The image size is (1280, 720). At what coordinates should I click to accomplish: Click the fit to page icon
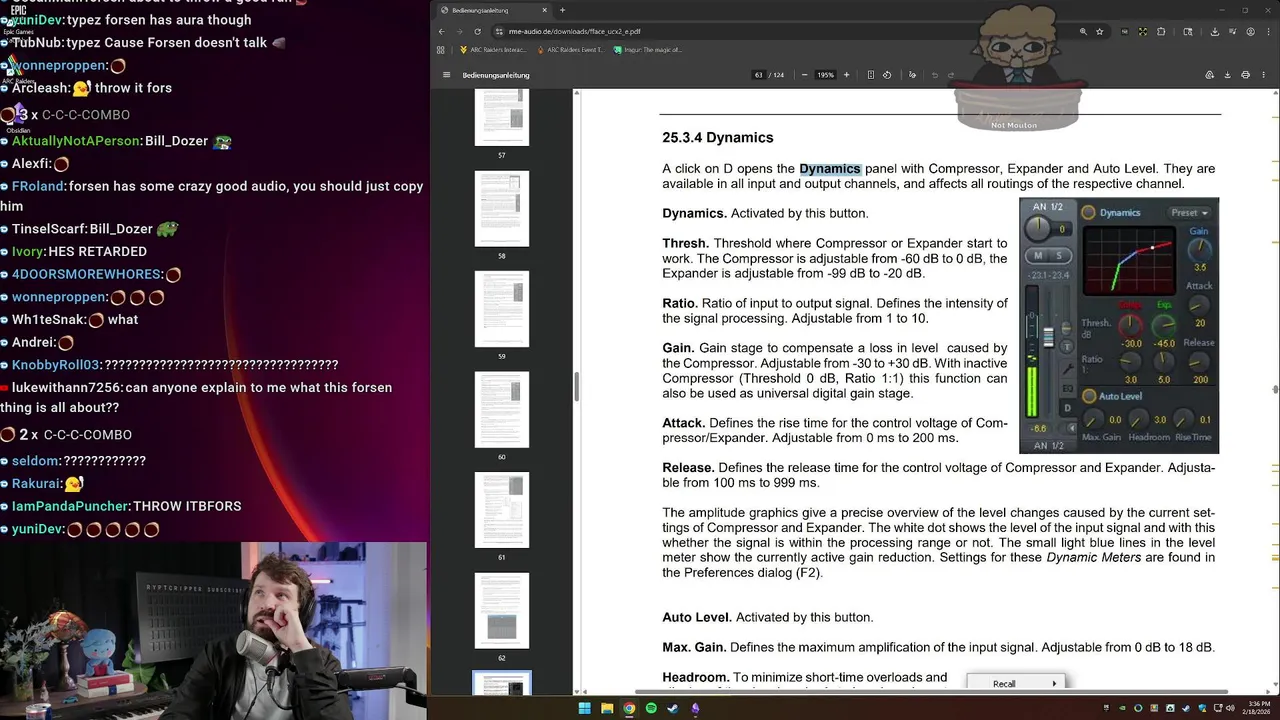[871, 75]
